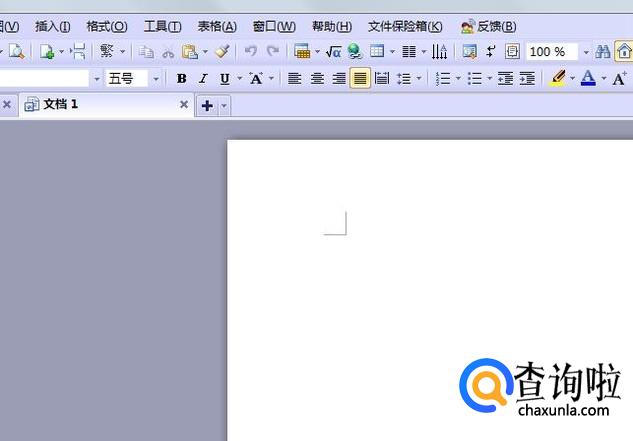The width and height of the screenshot is (633, 441).
Task: Click the grow font A+ icon
Action: coord(619,78)
